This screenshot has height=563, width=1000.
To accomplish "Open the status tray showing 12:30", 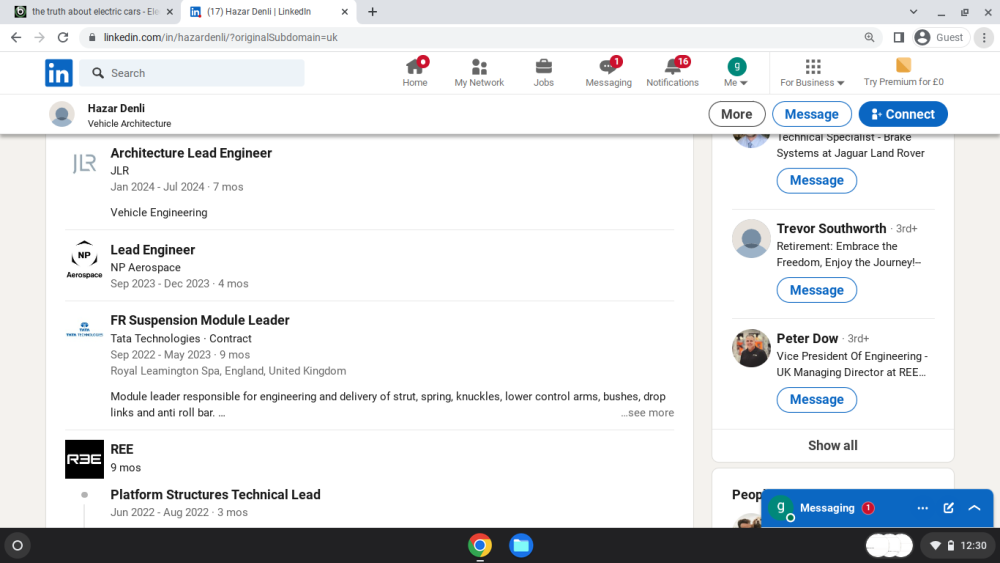I will (959, 546).
